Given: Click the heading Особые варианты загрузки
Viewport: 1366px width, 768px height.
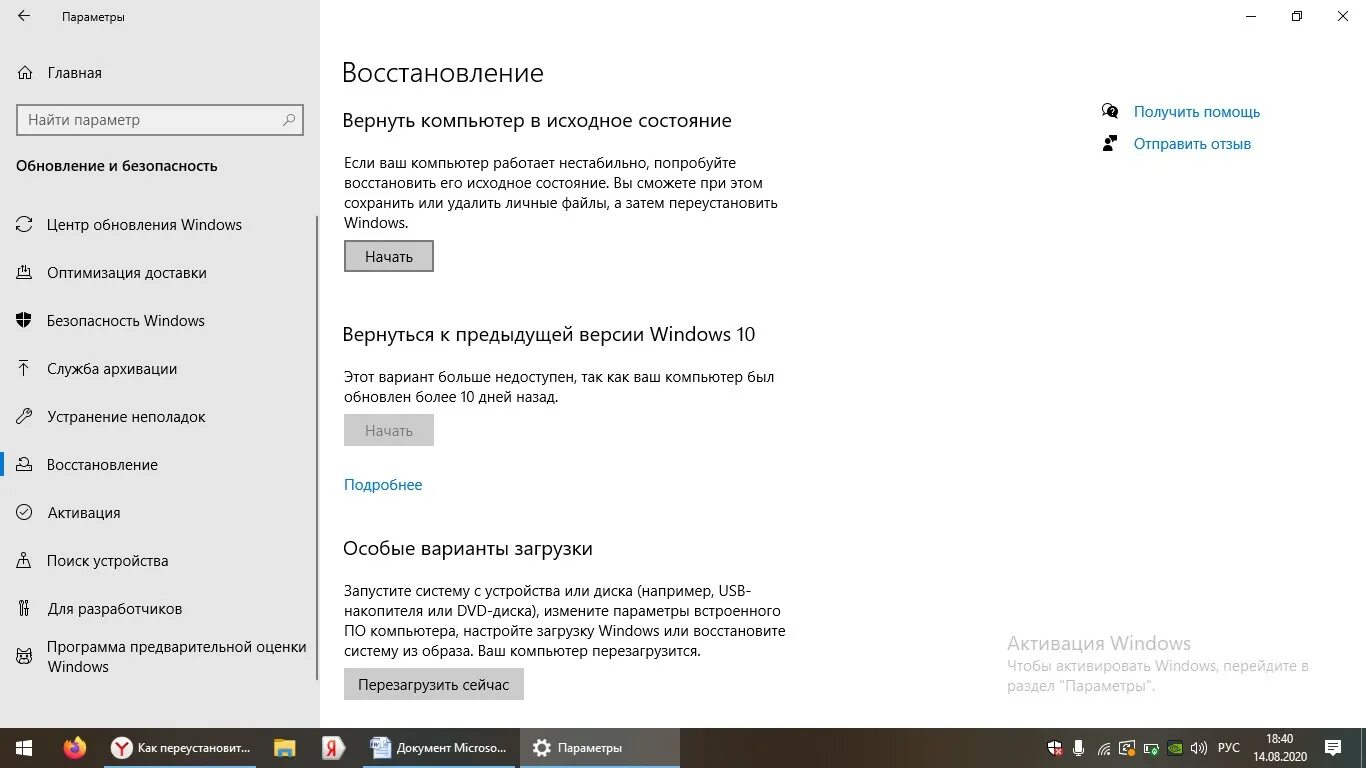Looking at the screenshot, I should (468, 549).
